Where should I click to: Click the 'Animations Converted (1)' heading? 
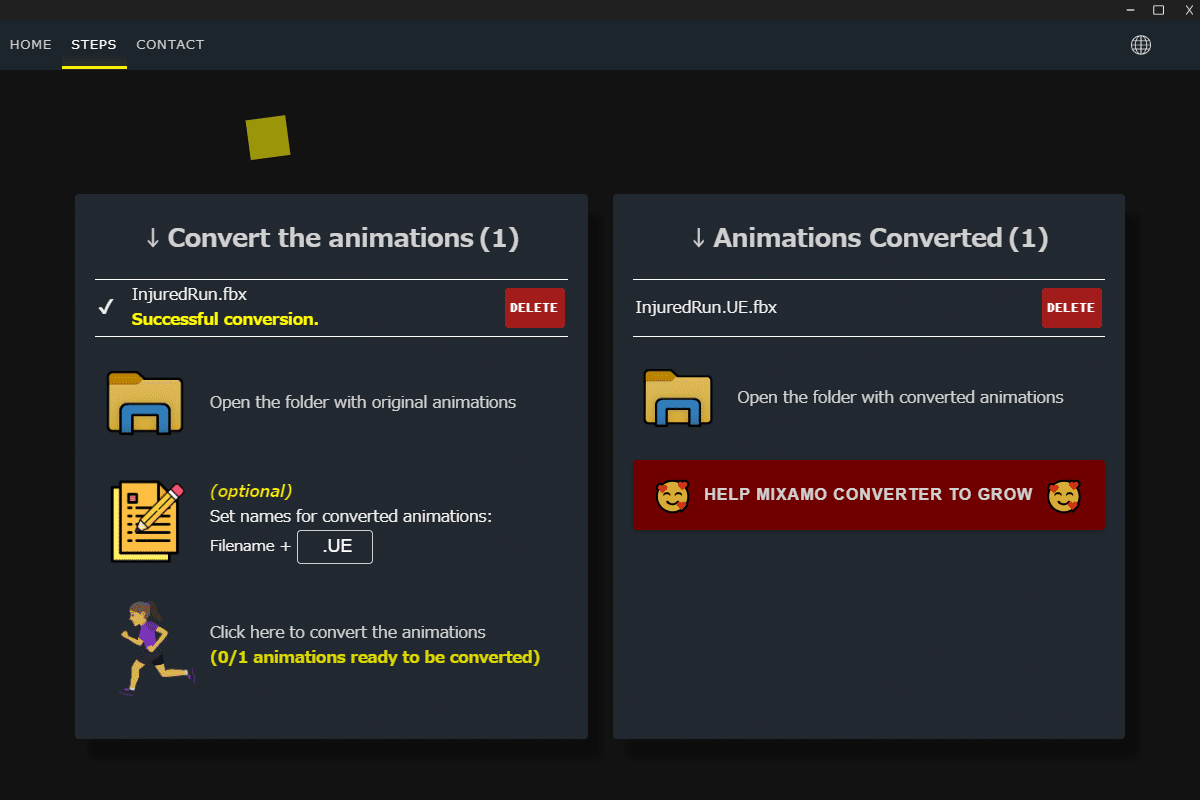[x=869, y=238]
